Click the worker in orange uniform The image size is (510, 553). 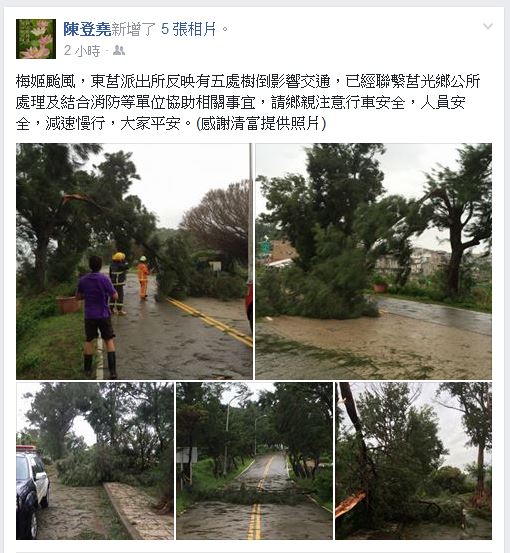point(143,278)
